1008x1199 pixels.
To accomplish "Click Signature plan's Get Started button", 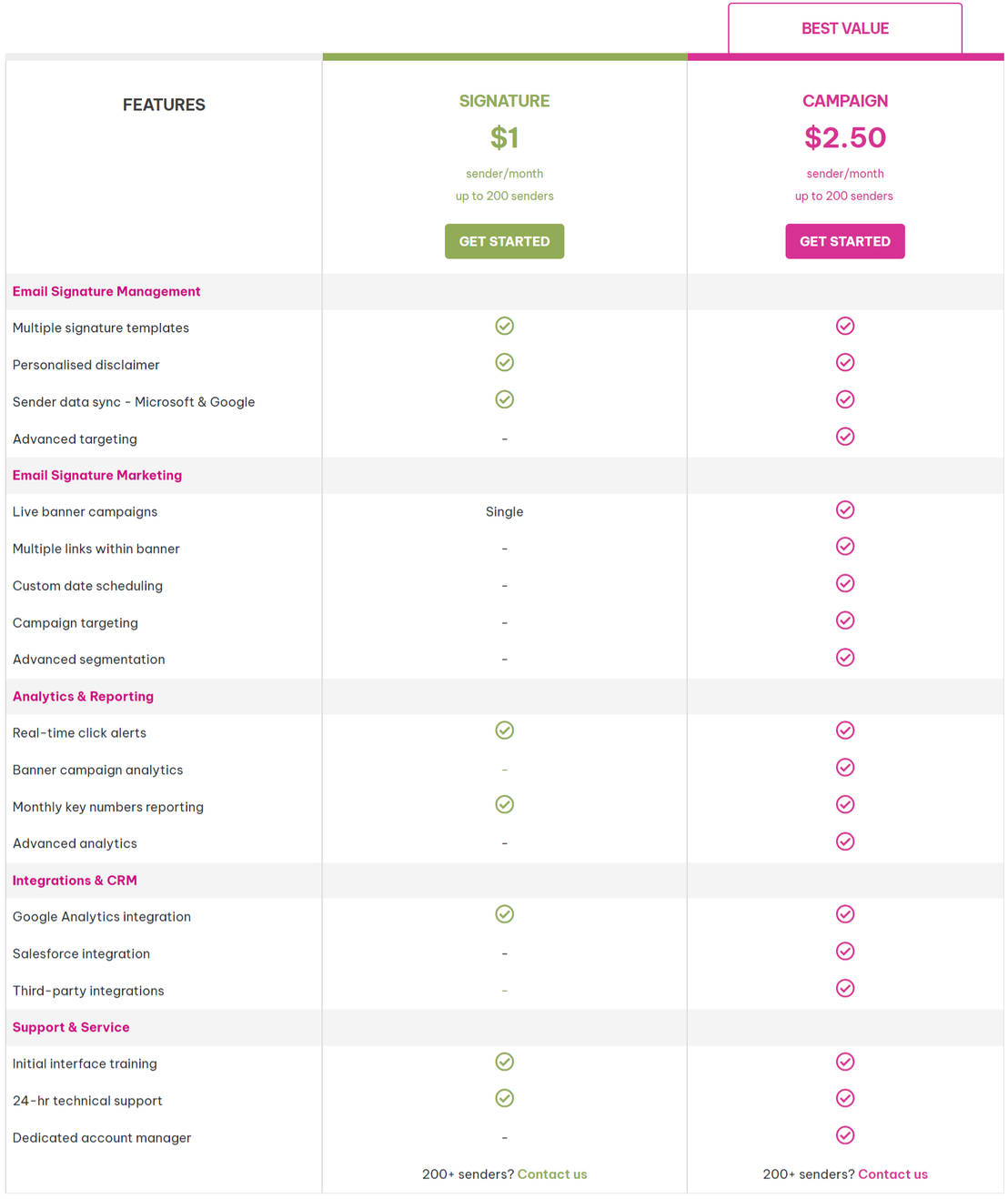I will pyautogui.click(x=504, y=241).
